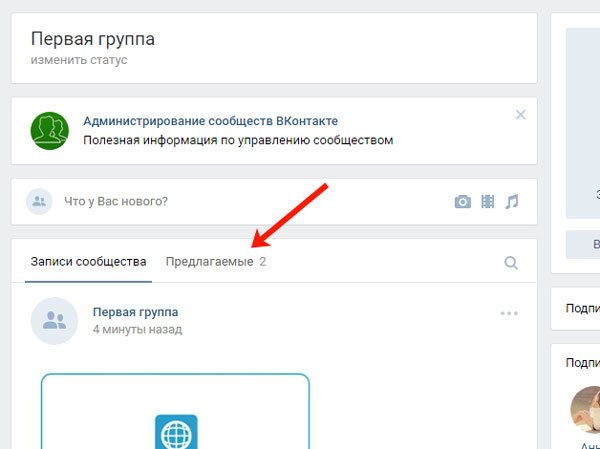
Task: Open the globe image attachment in the post
Action: click(x=176, y=411)
